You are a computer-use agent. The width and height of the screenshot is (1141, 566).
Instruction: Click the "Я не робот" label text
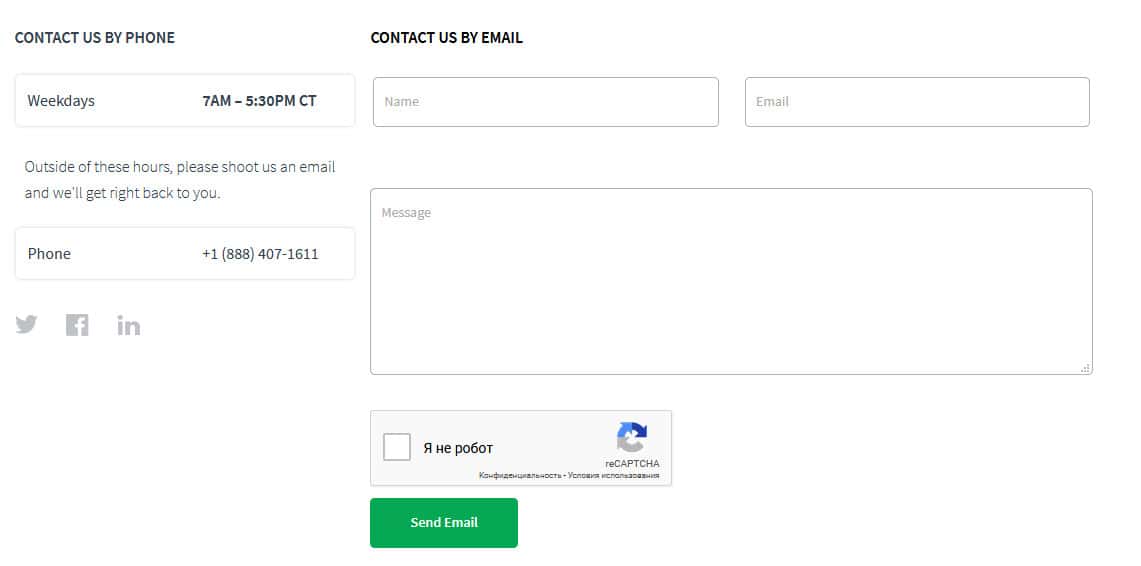point(458,448)
